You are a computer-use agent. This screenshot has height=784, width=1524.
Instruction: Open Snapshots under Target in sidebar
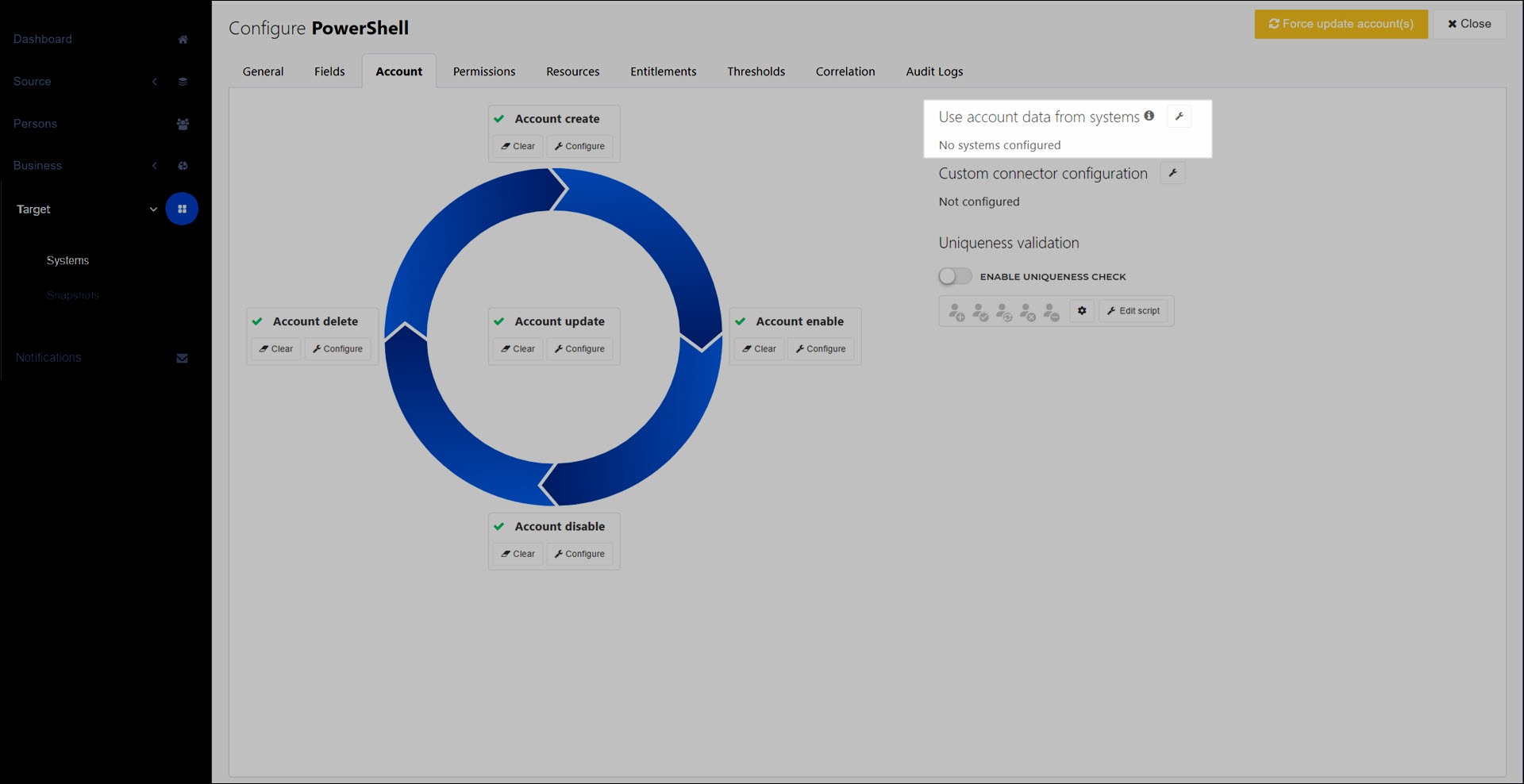[x=73, y=295]
